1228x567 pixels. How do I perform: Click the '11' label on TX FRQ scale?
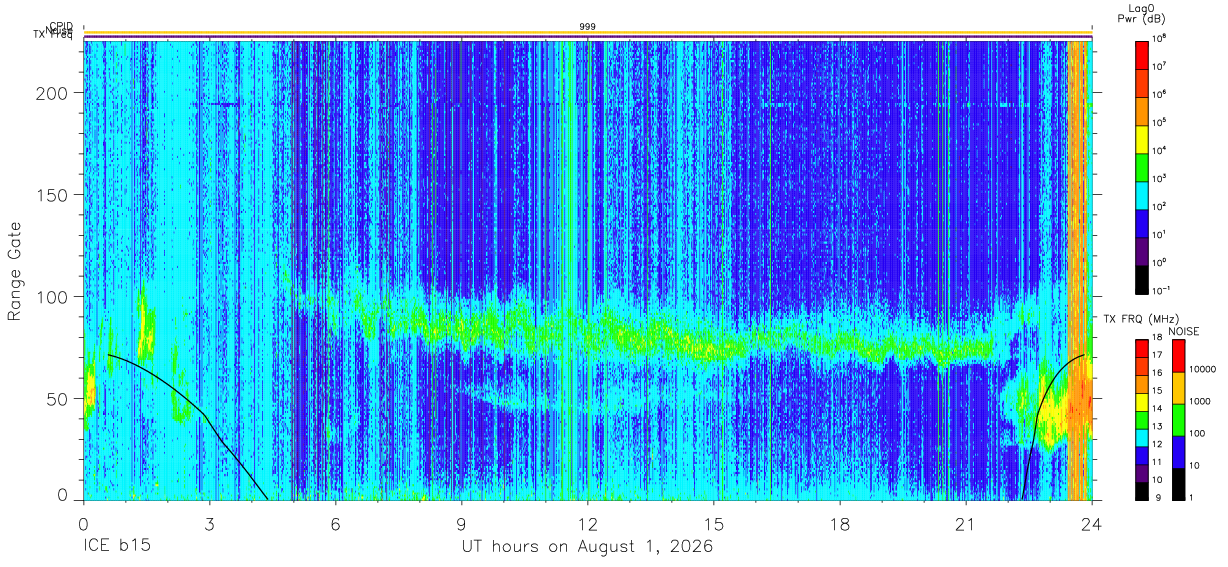(1157, 462)
